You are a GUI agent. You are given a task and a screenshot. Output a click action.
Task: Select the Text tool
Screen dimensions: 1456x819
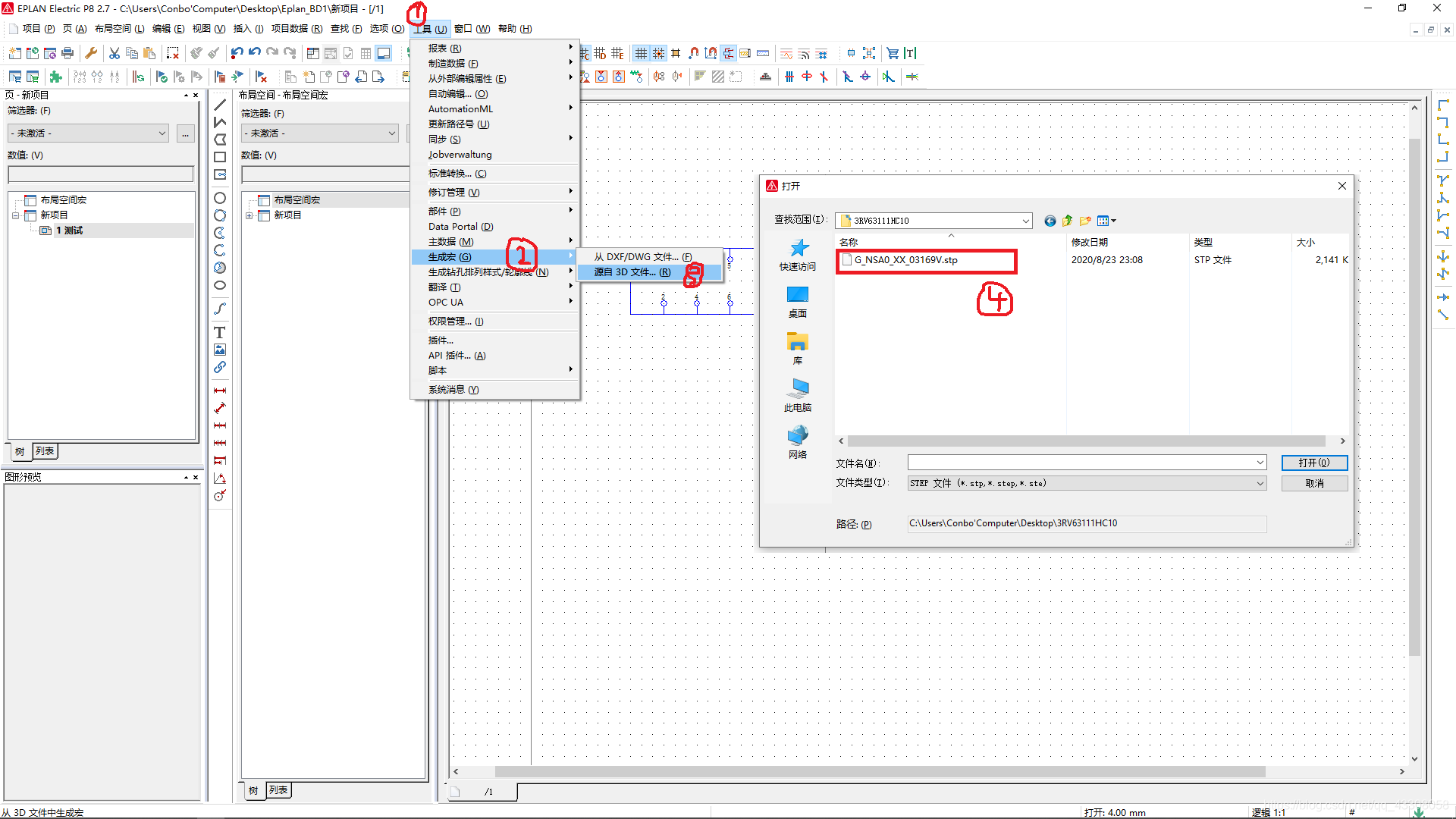(220, 332)
